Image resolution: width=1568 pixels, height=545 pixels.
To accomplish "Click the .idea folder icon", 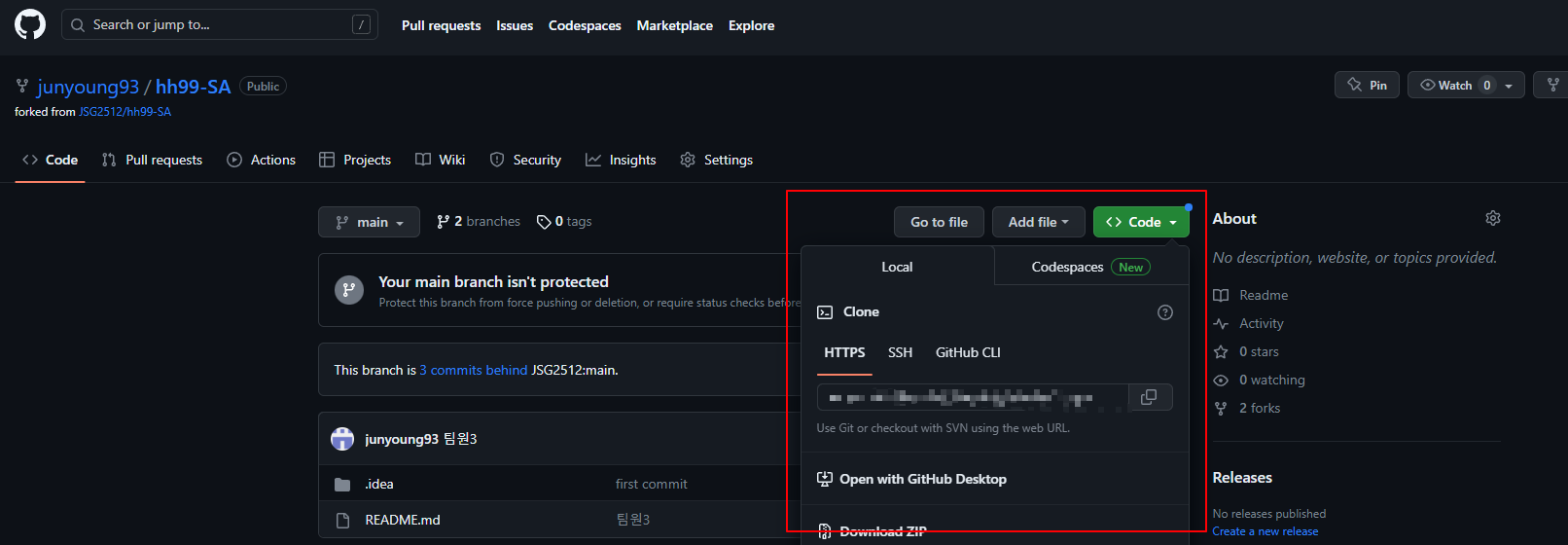I will click(342, 485).
